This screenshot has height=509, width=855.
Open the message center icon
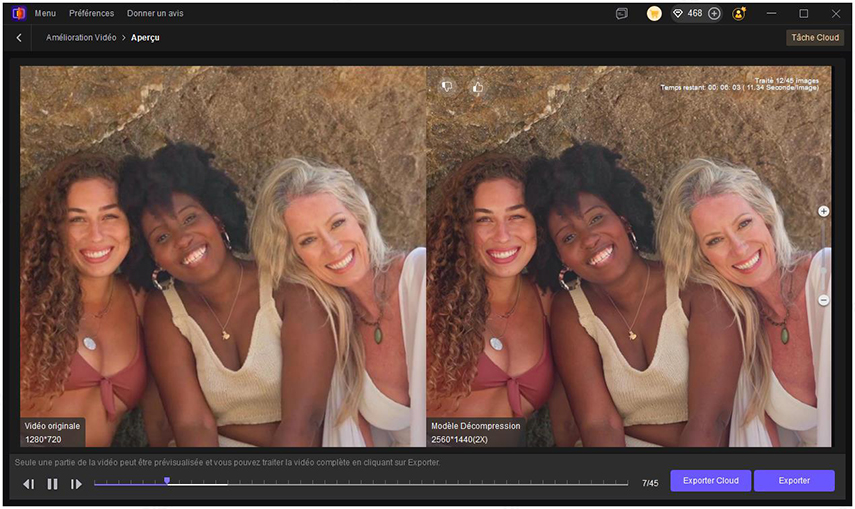[622, 14]
